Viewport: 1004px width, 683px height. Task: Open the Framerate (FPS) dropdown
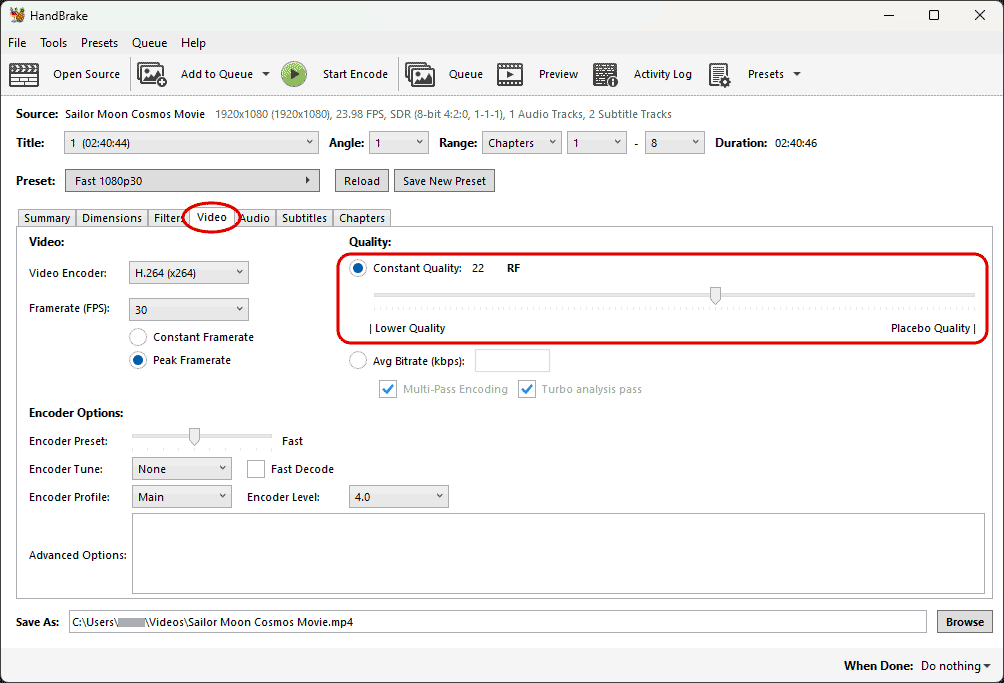(189, 310)
